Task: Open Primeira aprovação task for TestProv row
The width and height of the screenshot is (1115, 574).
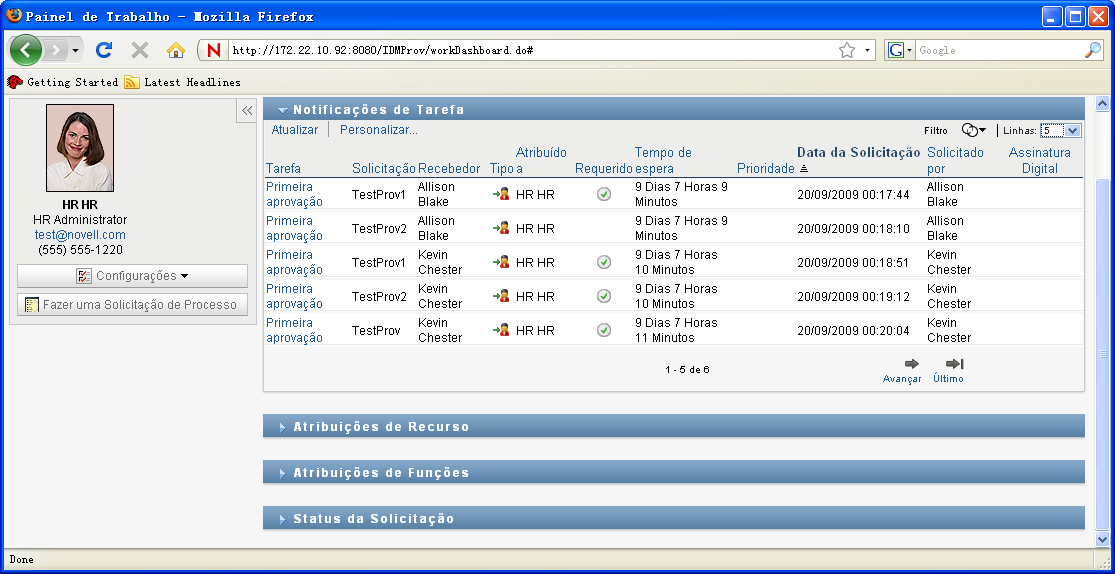Action: (294, 330)
